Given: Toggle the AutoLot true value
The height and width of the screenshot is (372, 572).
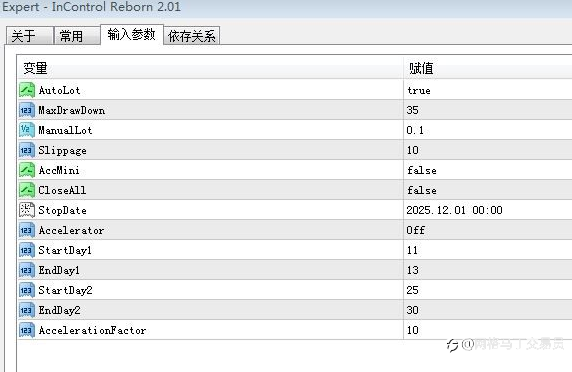Looking at the screenshot, I should tap(419, 90).
